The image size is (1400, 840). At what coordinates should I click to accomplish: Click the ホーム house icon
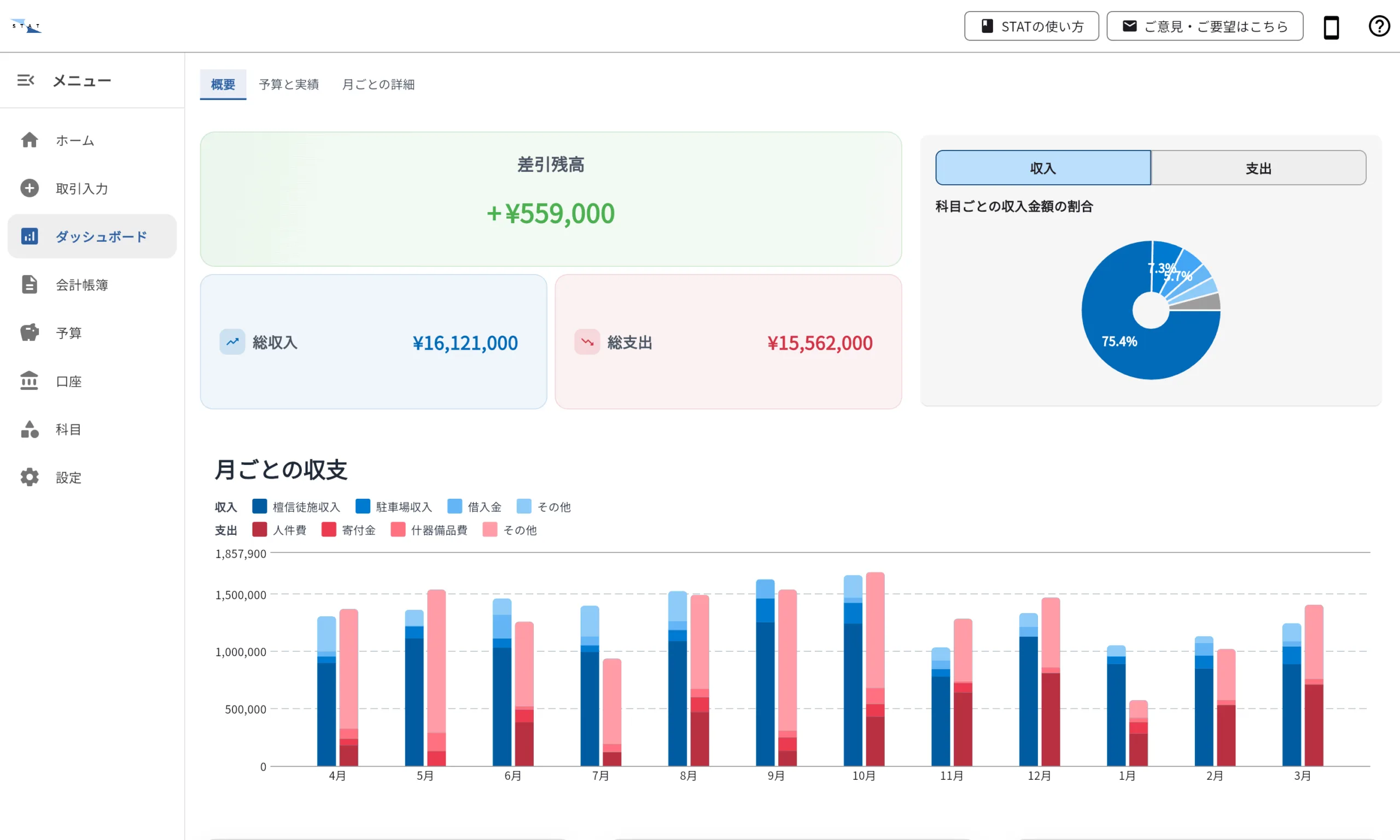(x=30, y=140)
